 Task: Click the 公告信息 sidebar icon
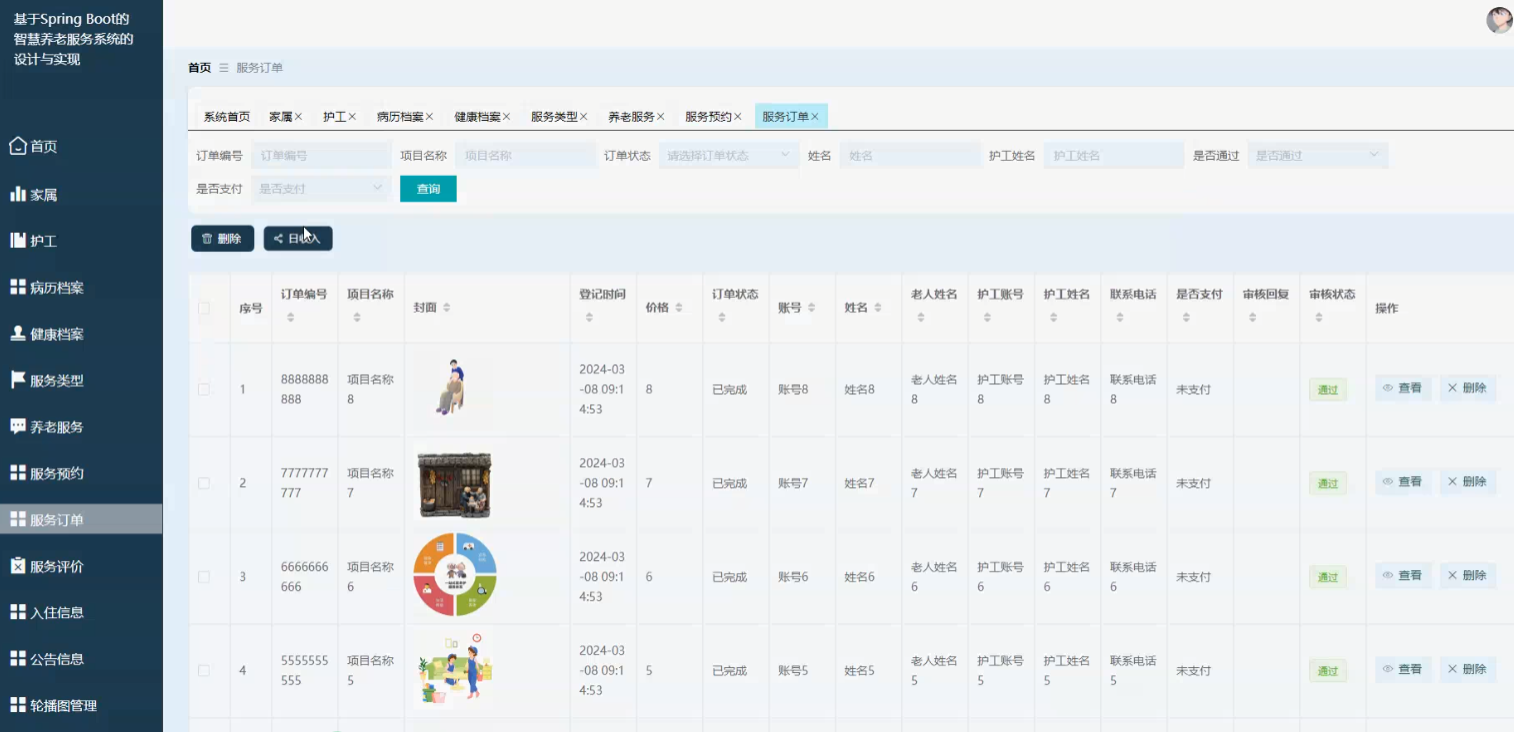(x=16, y=658)
